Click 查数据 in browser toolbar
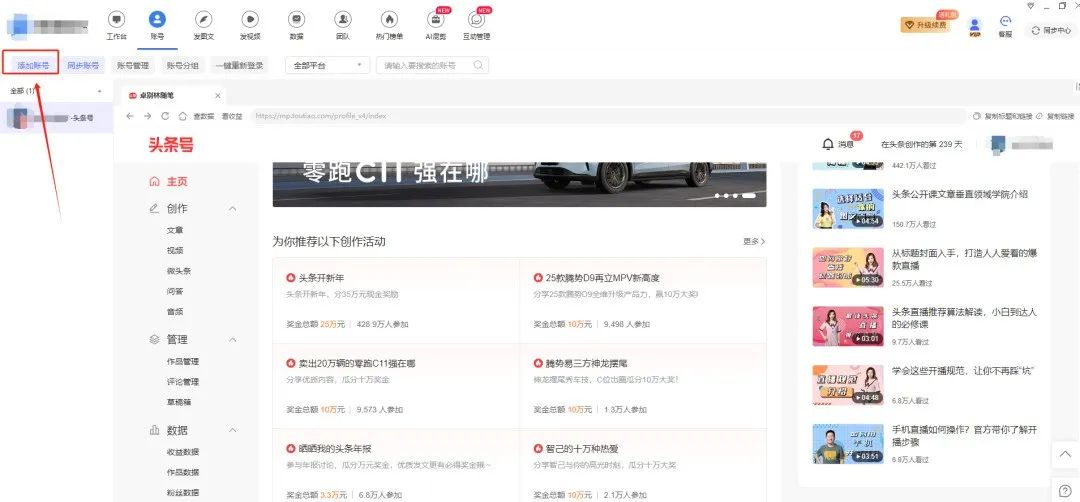This screenshot has width=1080, height=502. [x=204, y=116]
